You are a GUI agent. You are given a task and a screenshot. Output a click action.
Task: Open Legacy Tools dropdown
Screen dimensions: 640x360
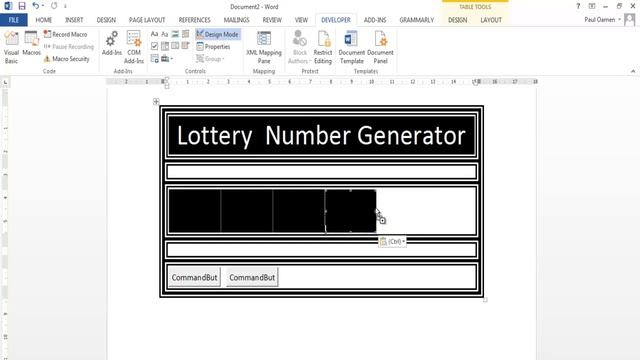(x=167, y=59)
